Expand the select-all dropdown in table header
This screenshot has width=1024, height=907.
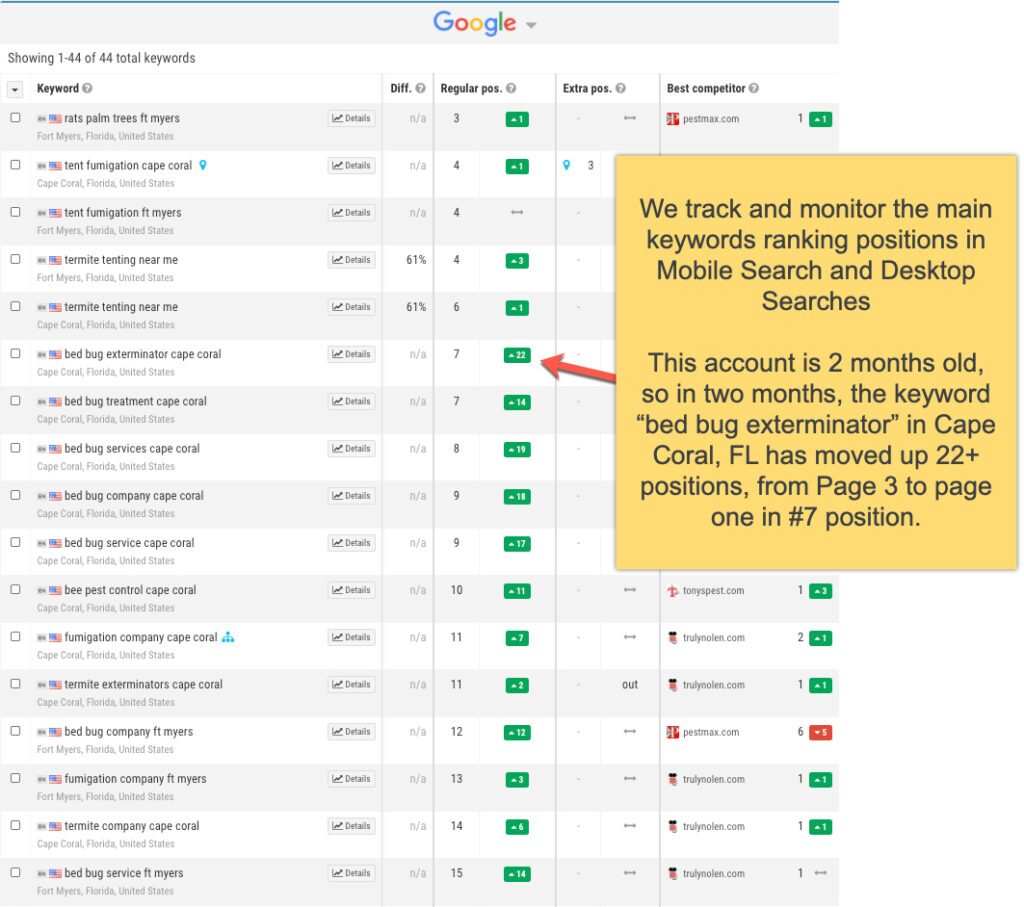coord(15,89)
